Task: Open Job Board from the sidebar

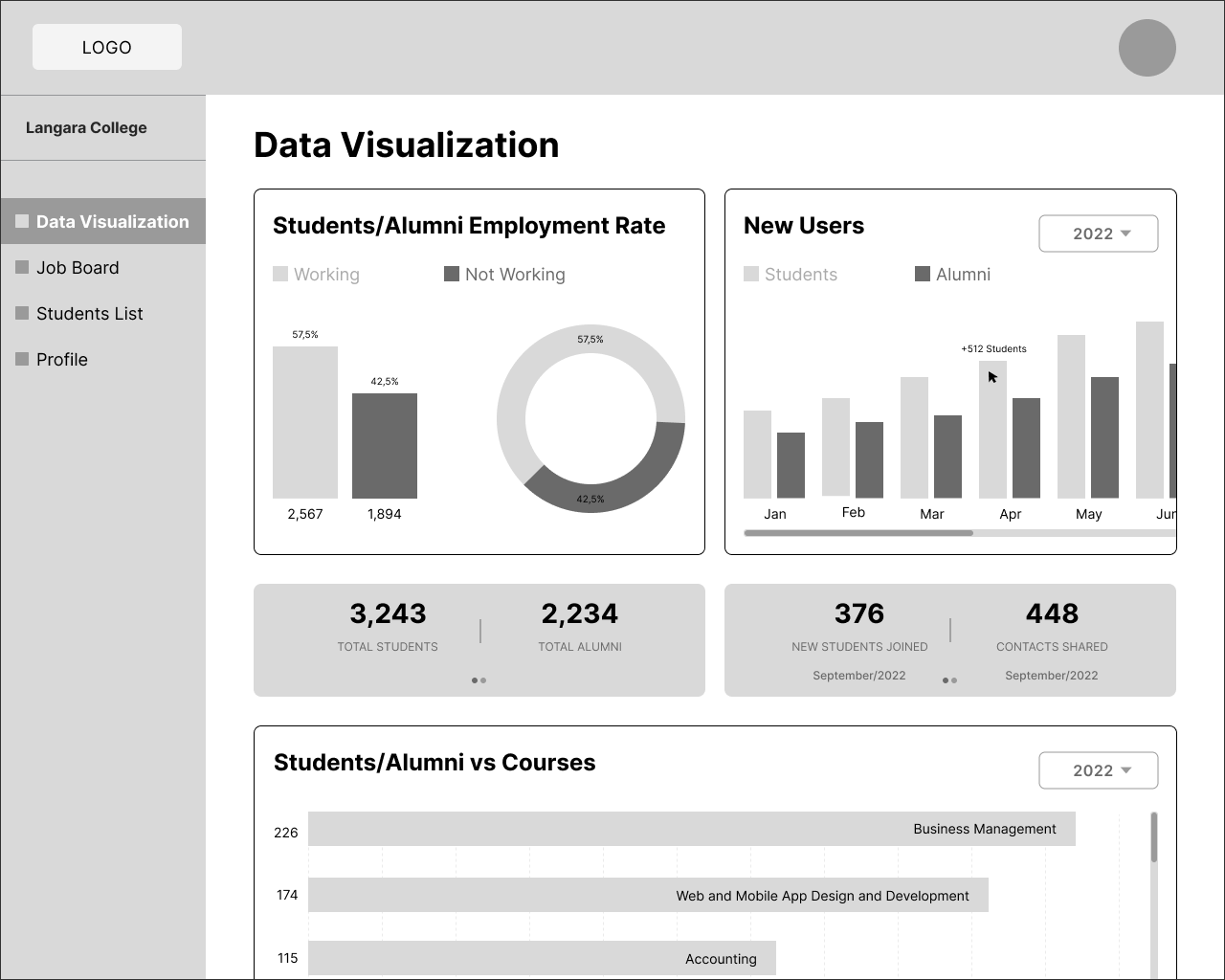Action: [78, 268]
